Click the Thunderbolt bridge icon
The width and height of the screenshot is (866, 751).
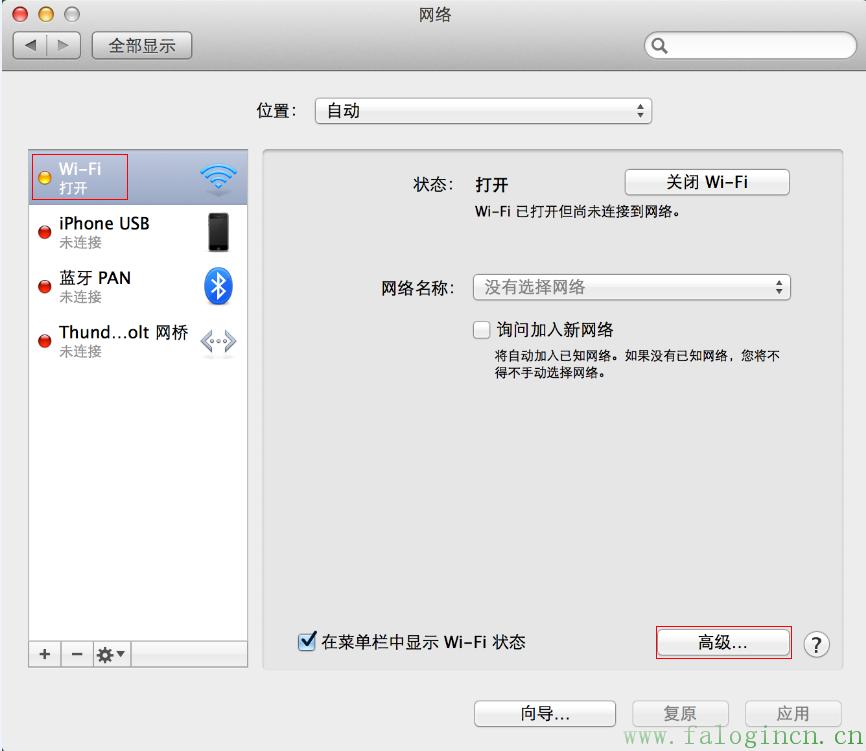tap(218, 342)
